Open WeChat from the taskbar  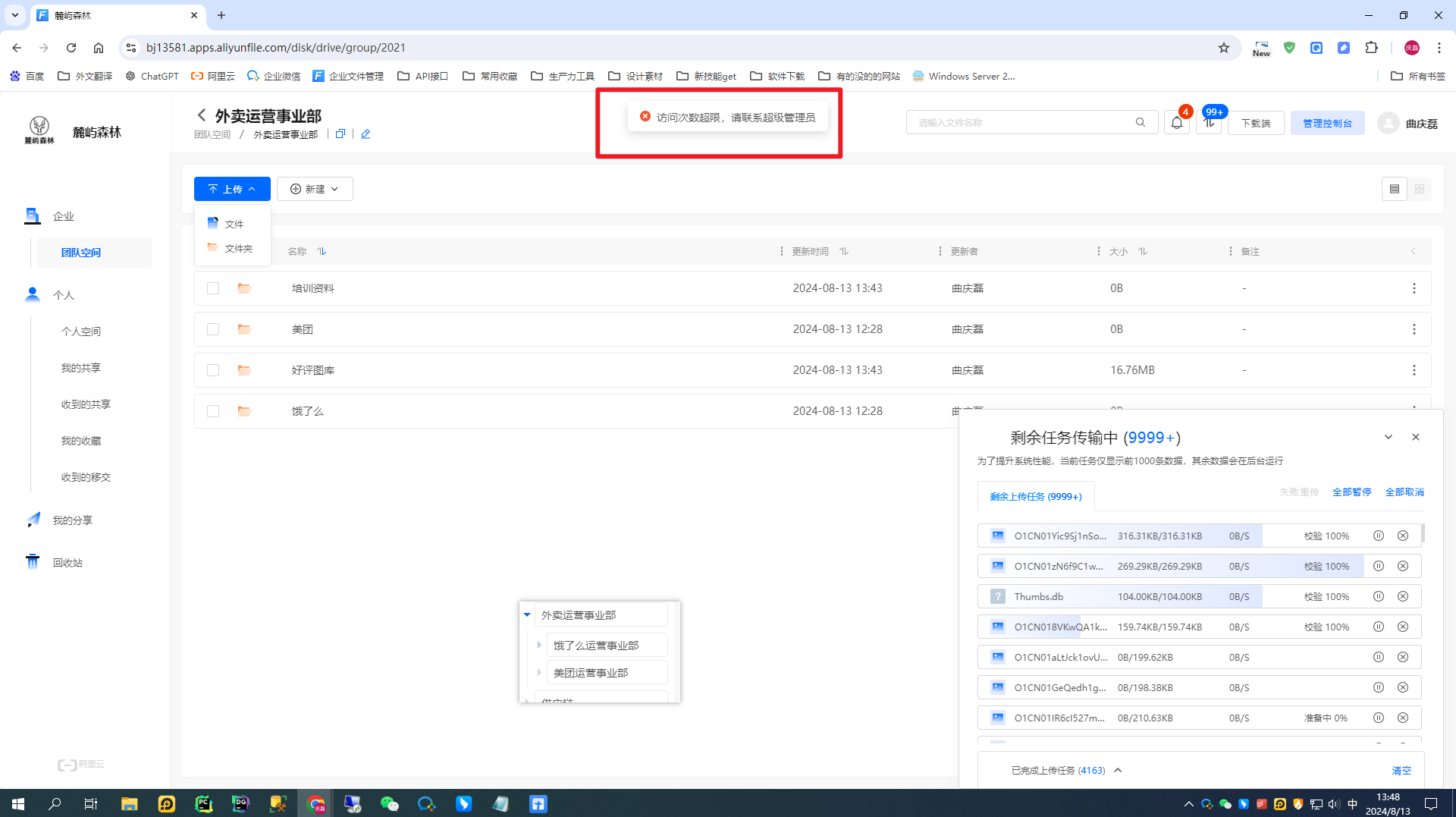[x=389, y=803]
